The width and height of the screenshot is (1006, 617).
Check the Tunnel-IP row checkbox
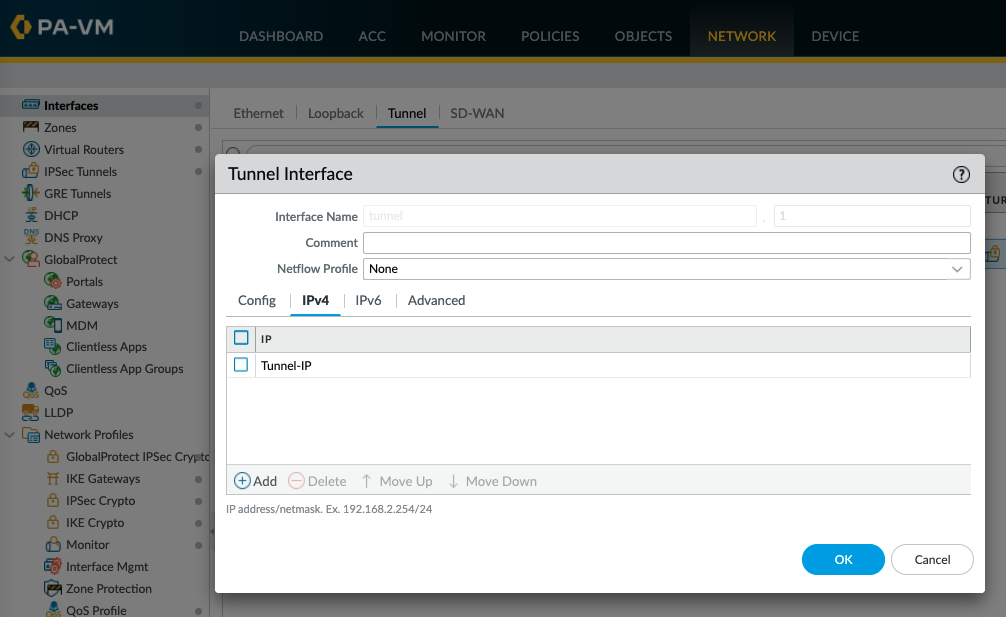[241, 365]
